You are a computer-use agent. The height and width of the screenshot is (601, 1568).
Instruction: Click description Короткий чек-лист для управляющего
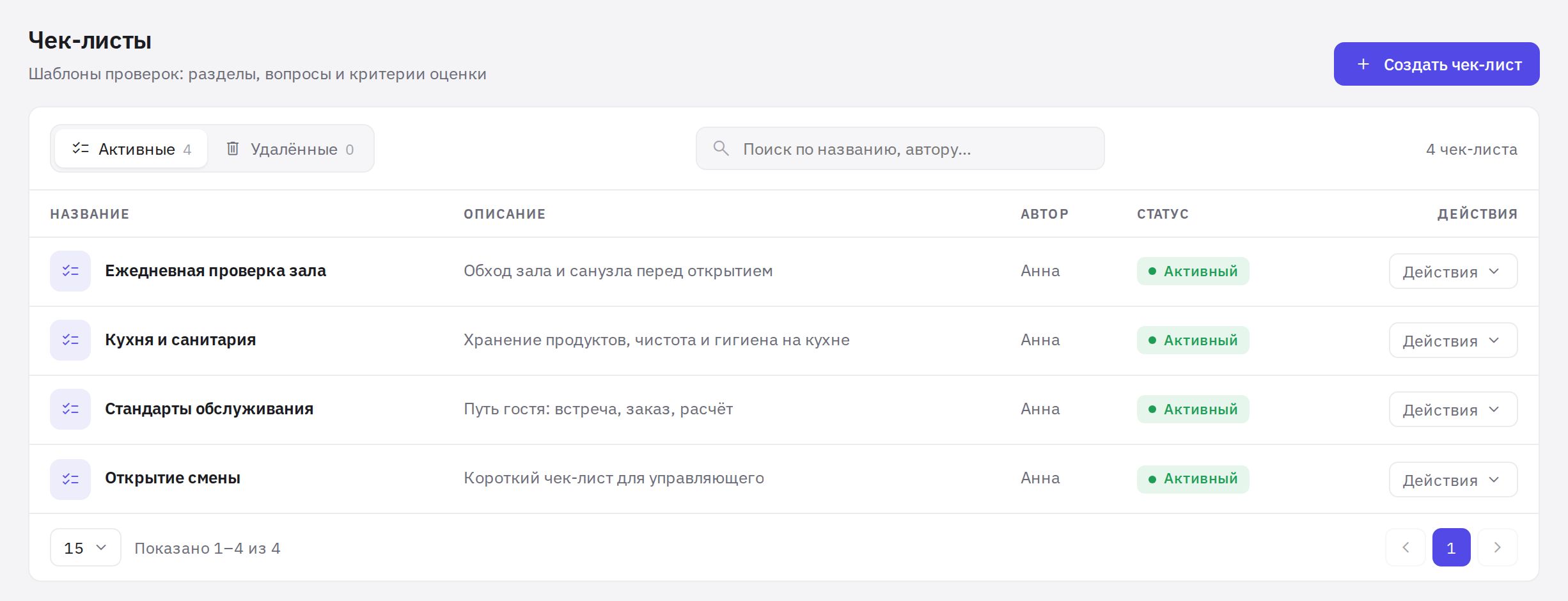click(613, 478)
